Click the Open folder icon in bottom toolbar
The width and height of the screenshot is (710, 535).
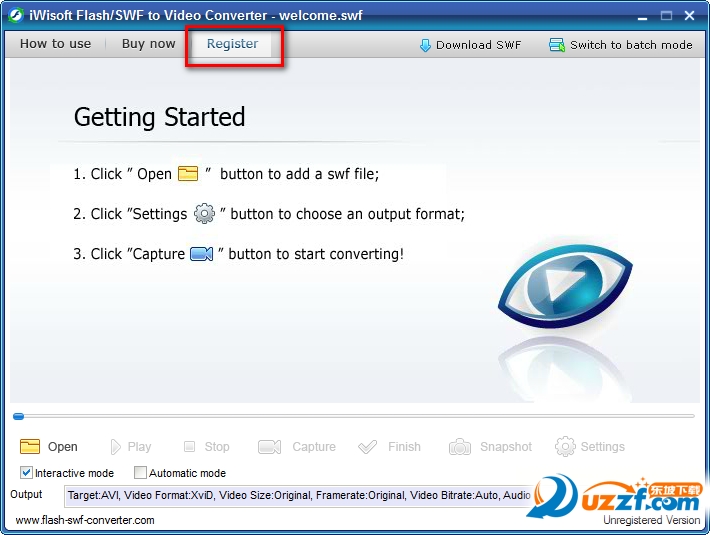30,446
